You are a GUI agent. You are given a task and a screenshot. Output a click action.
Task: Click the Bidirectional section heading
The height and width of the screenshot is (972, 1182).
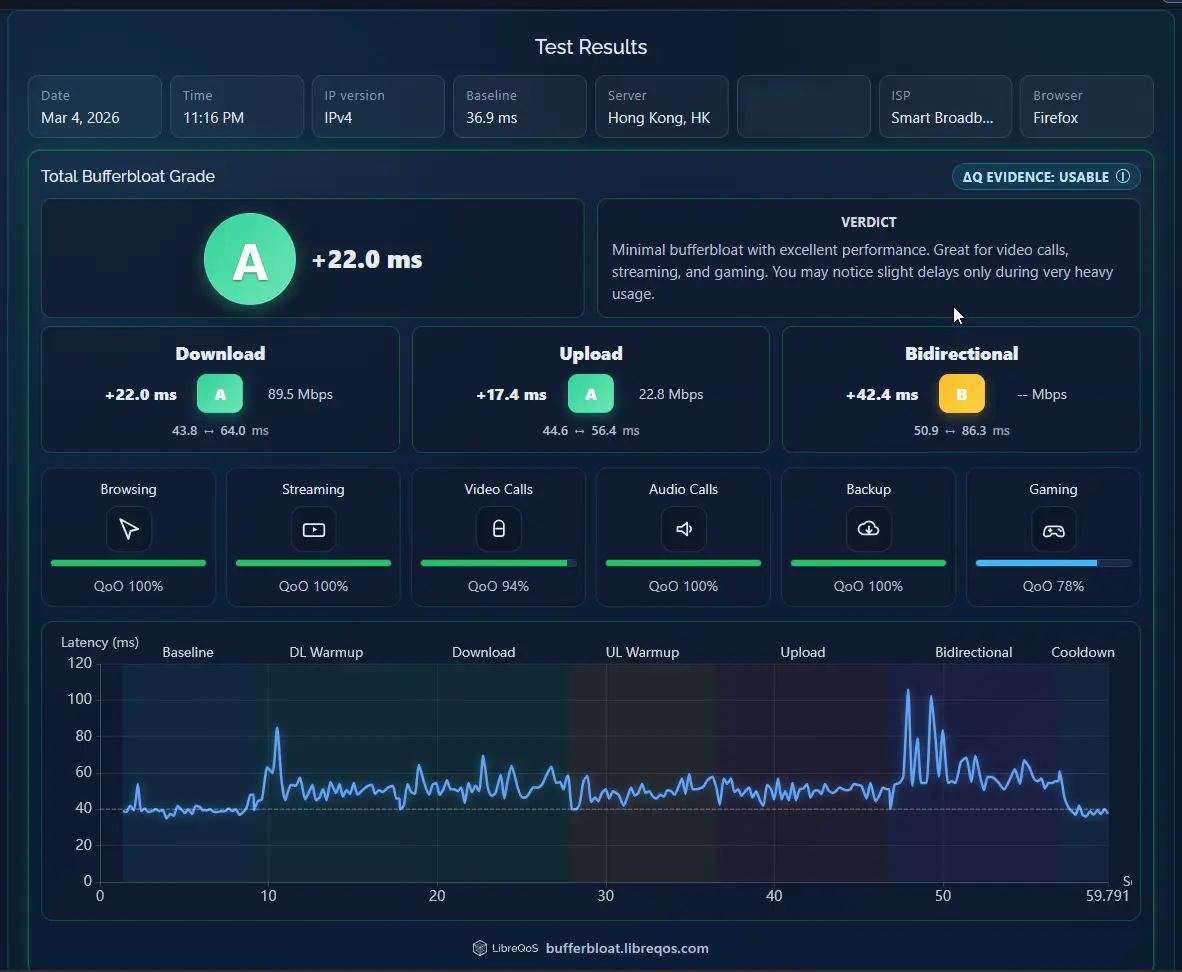(x=961, y=354)
